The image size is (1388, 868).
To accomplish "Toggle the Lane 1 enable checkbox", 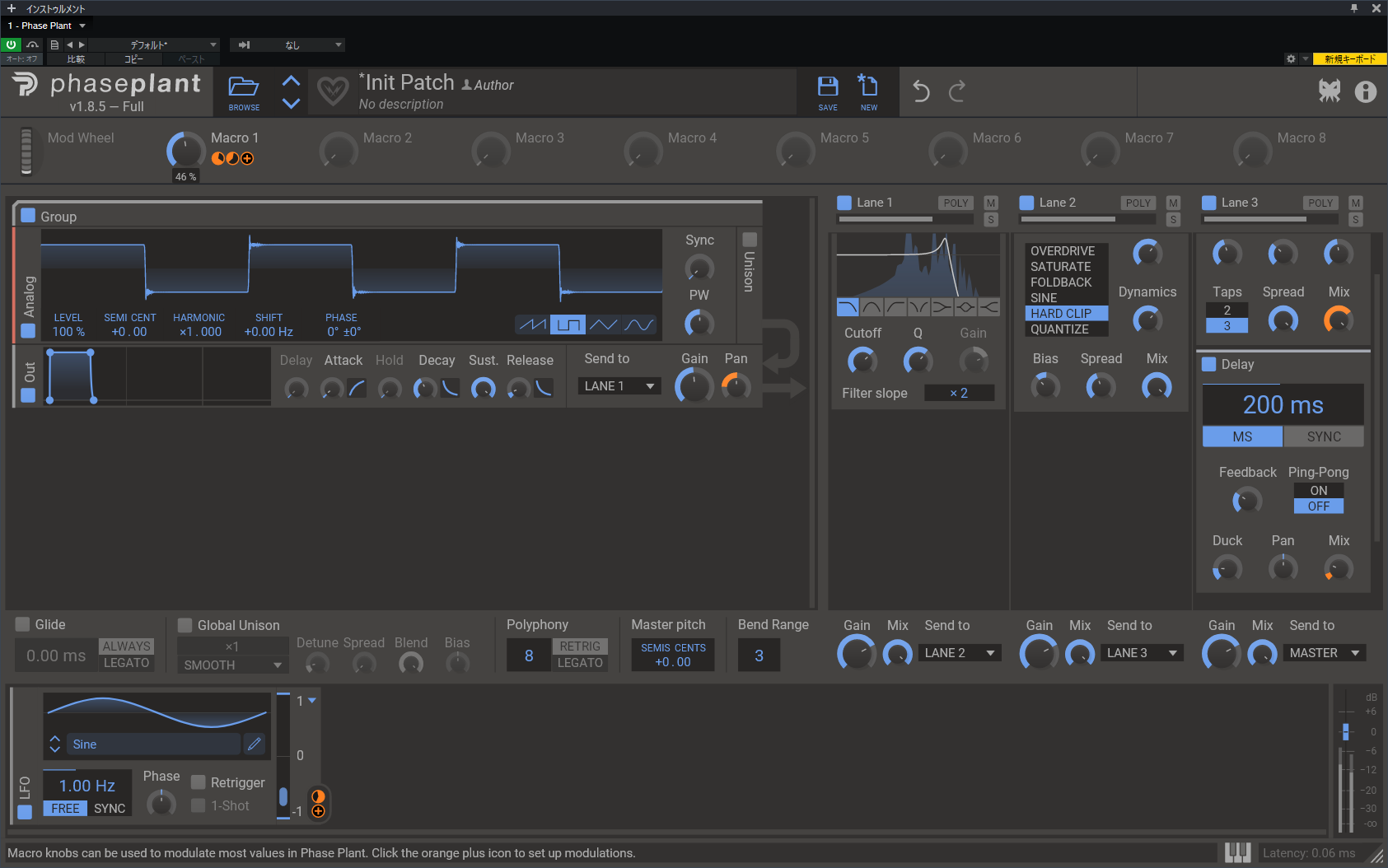I will click(844, 203).
